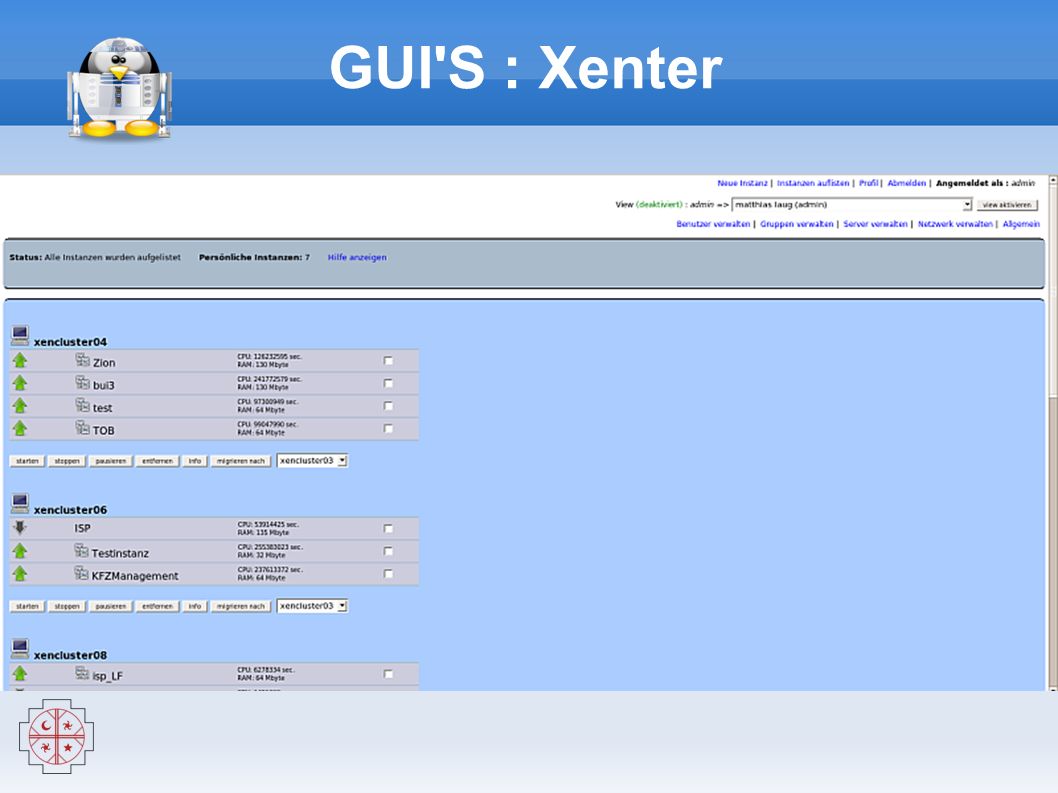Click the green status arrow for Zion
This screenshot has height=793, width=1058.
pyautogui.click(x=20, y=360)
